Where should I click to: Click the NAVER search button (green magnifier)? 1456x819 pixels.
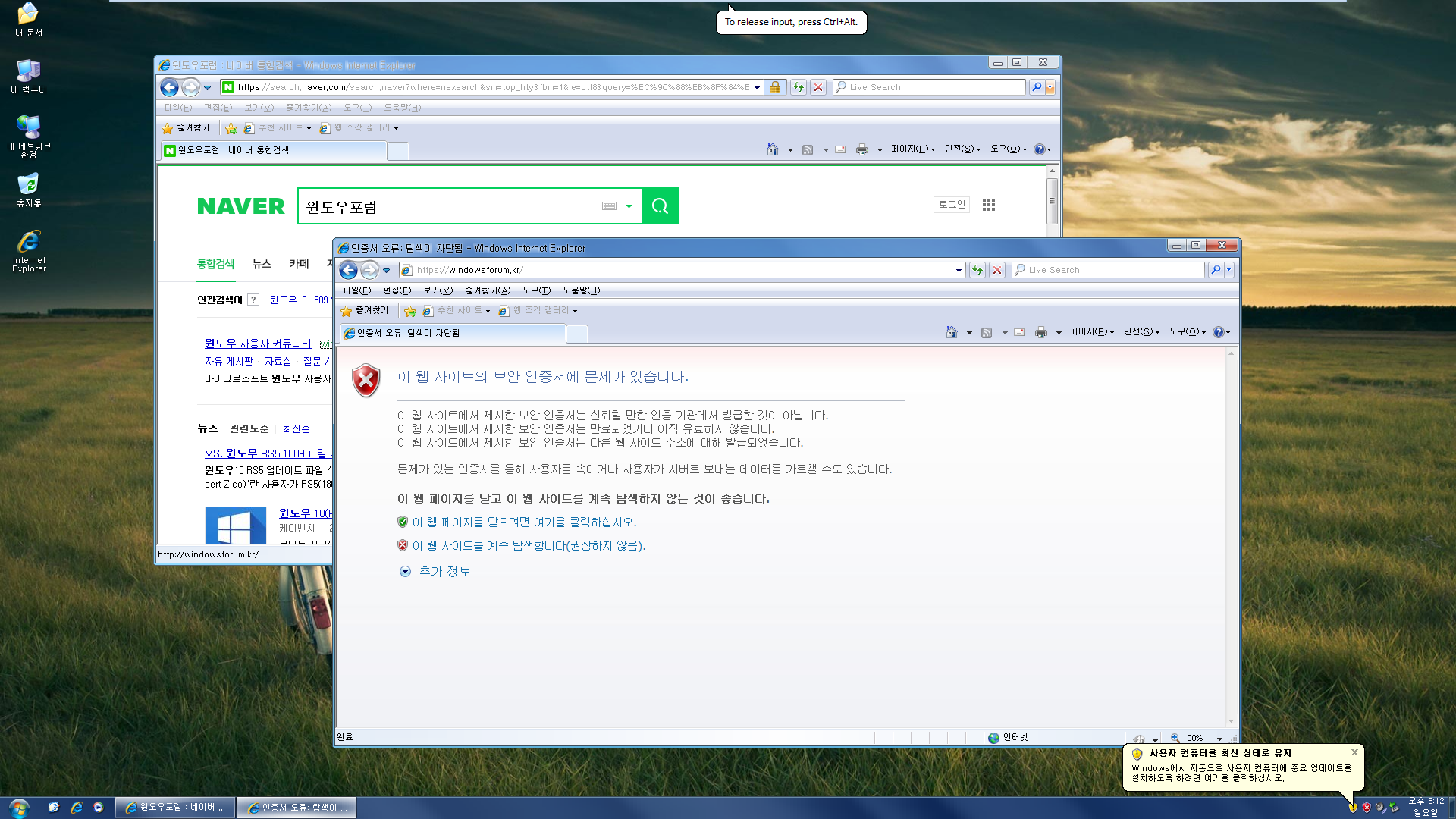click(660, 206)
